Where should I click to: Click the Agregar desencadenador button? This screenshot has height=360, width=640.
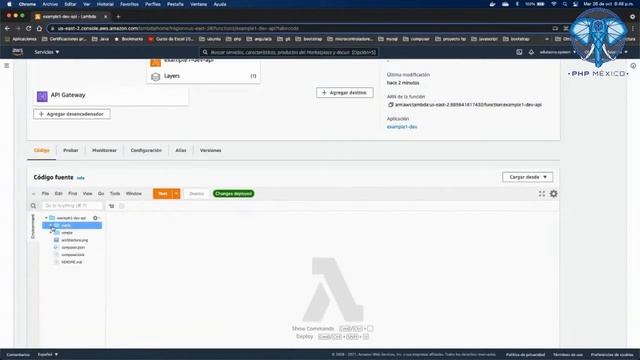(72, 114)
